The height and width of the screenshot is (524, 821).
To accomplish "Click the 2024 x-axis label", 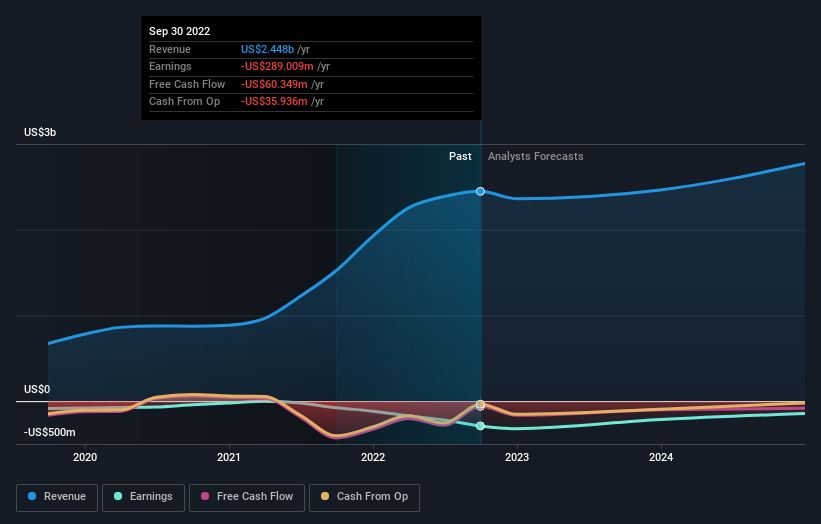I will click(661, 458).
